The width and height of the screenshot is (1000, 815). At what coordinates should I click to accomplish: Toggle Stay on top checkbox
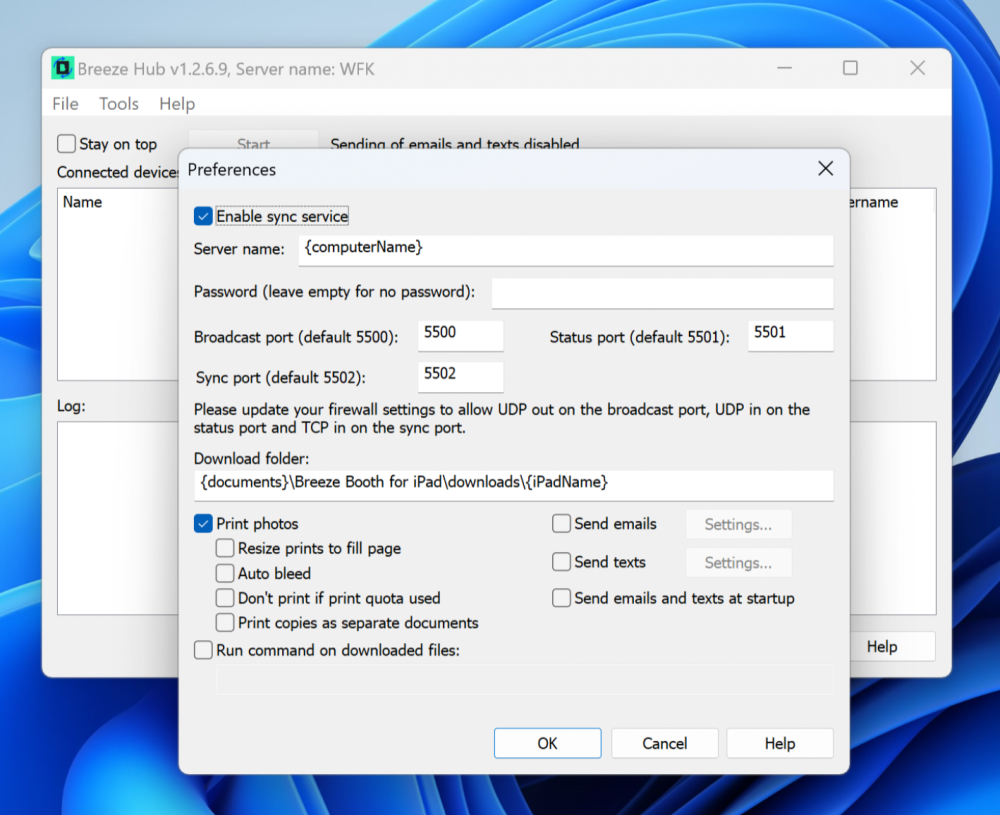pos(66,143)
